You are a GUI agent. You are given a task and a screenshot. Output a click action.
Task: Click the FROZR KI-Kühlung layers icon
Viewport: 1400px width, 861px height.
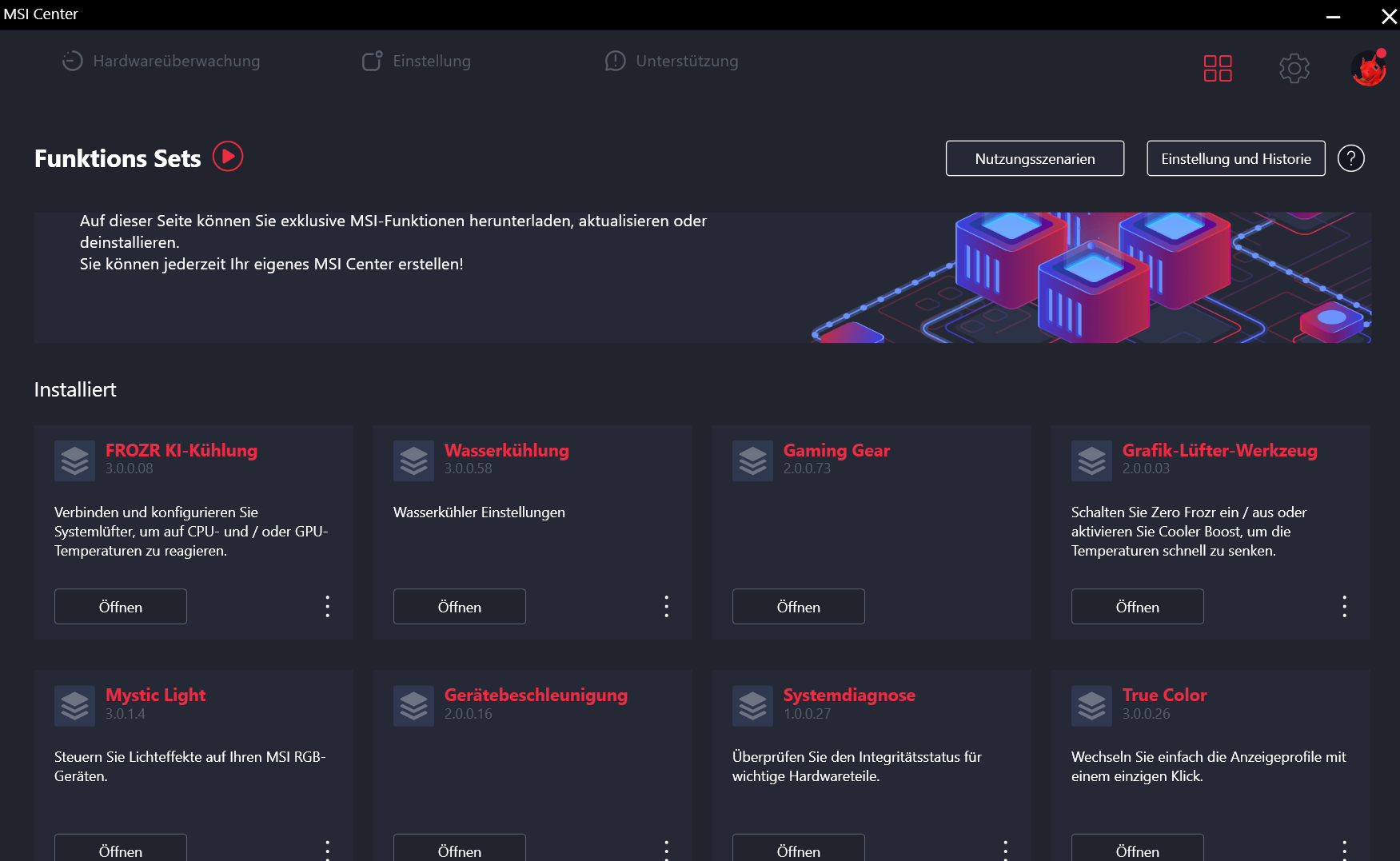coord(75,460)
